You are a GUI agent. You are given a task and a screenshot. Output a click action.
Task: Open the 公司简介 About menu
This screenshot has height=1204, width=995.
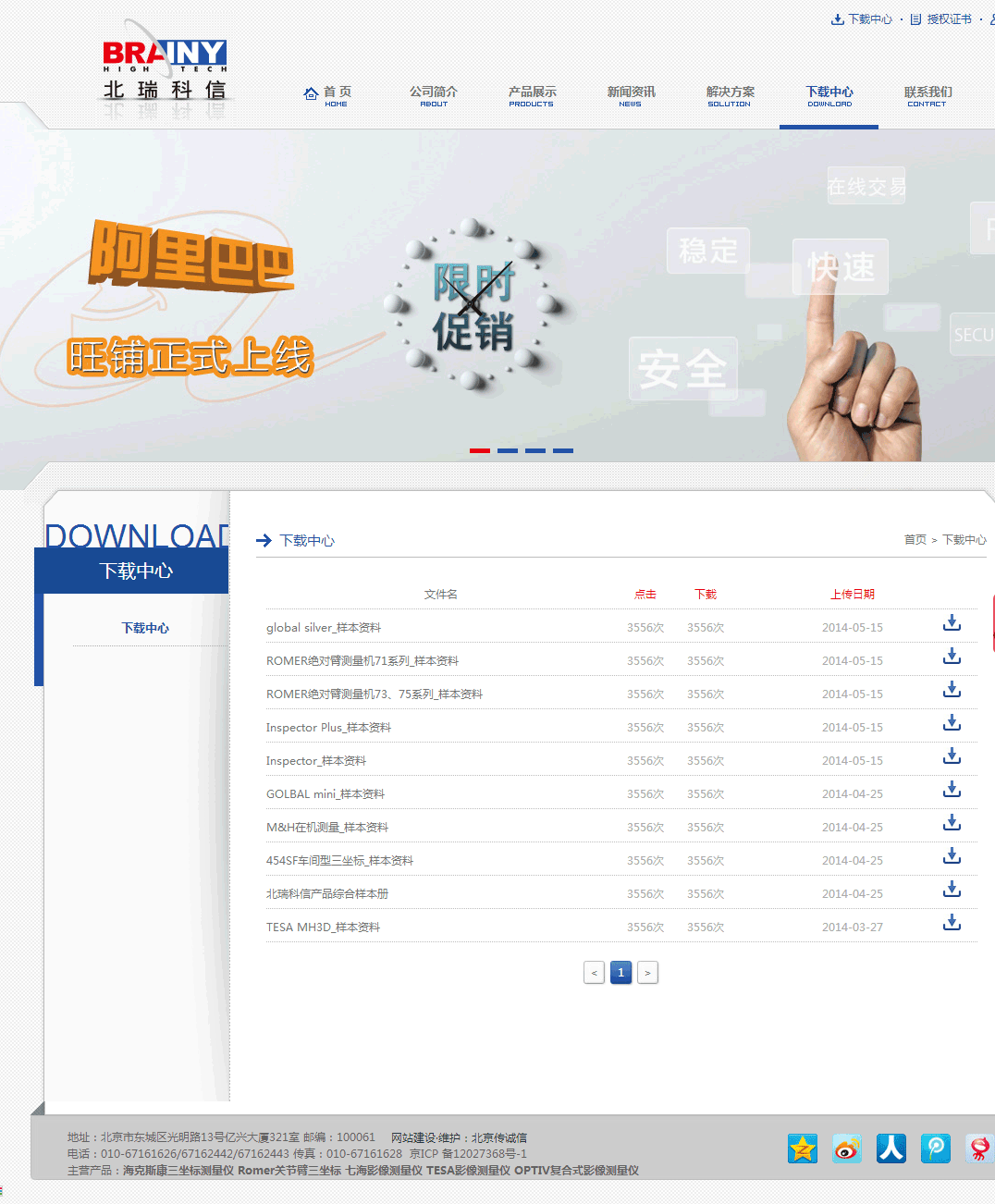(434, 96)
